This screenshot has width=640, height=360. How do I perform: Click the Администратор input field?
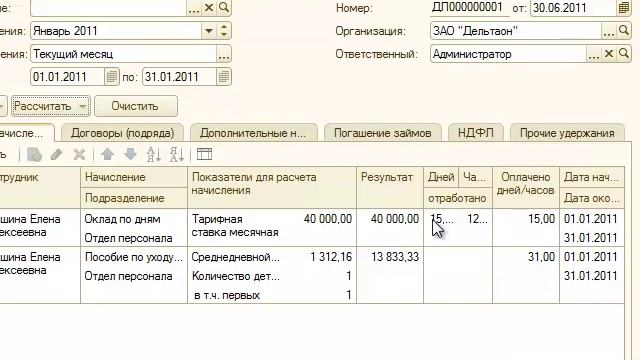pyautogui.click(x=508, y=54)
